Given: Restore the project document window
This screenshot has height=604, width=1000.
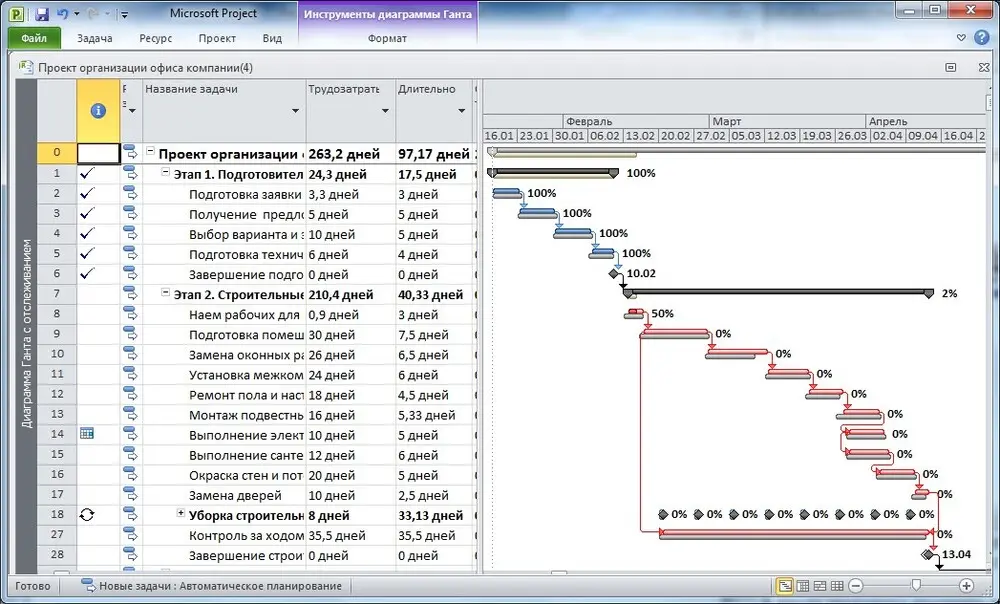Looking at the screenshot, I should [x=951, y=67].
